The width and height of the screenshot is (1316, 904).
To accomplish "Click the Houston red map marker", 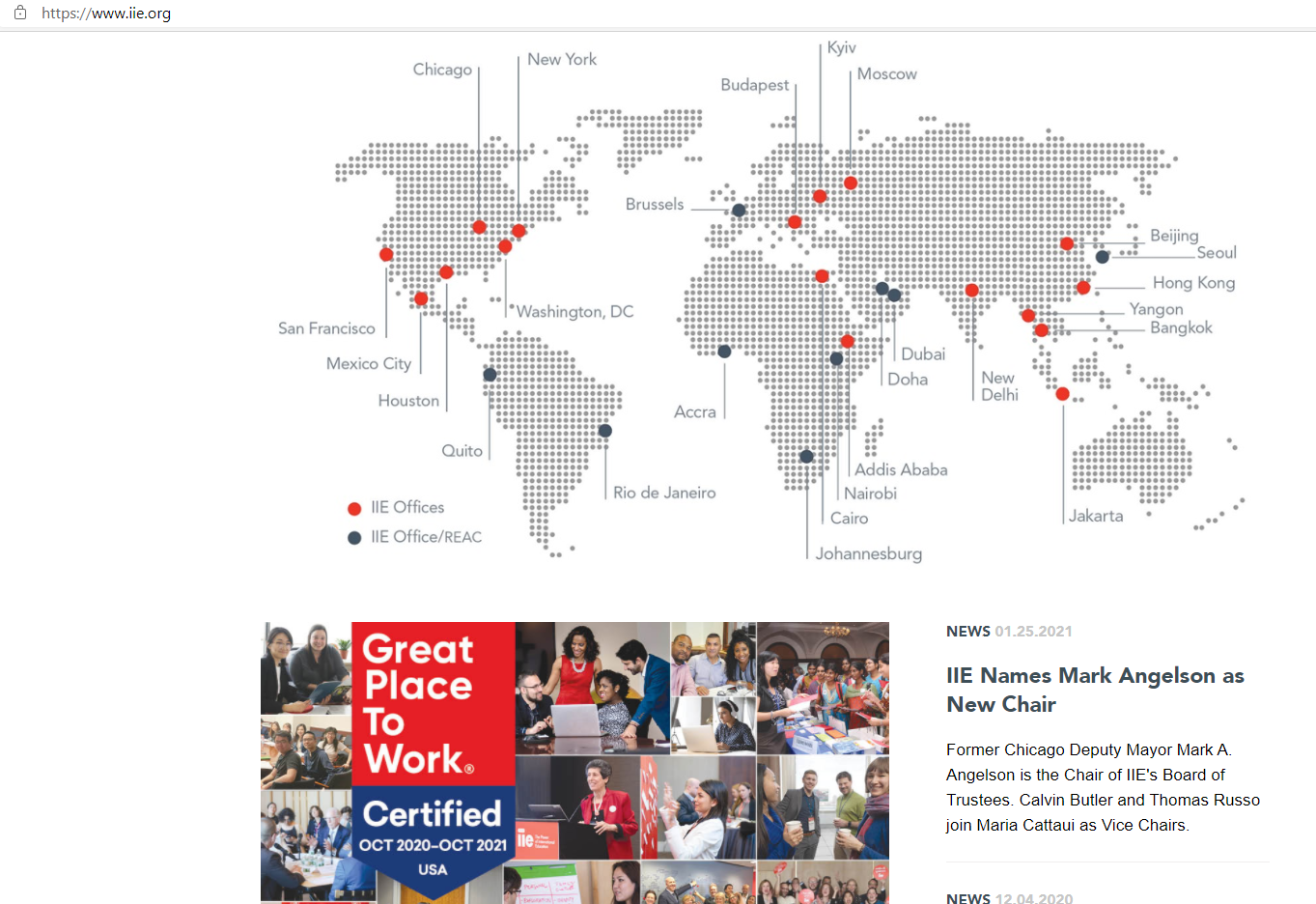I will pos(446,272).
